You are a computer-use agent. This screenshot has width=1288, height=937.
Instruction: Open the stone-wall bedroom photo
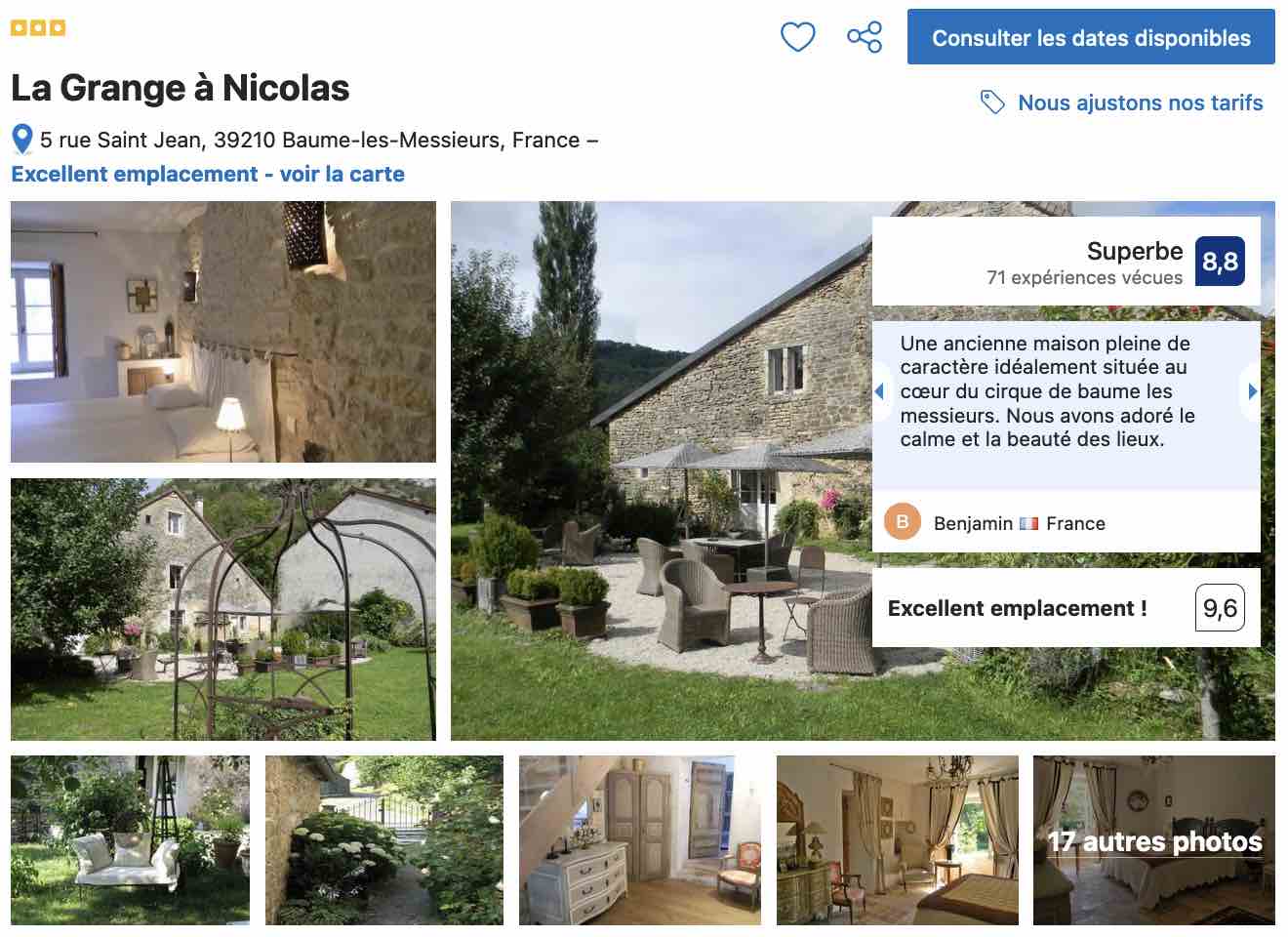223,332
